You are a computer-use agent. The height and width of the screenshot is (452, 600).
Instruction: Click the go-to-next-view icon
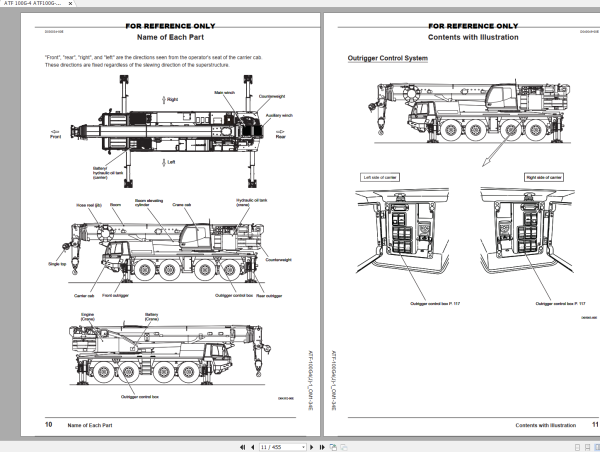344,447
